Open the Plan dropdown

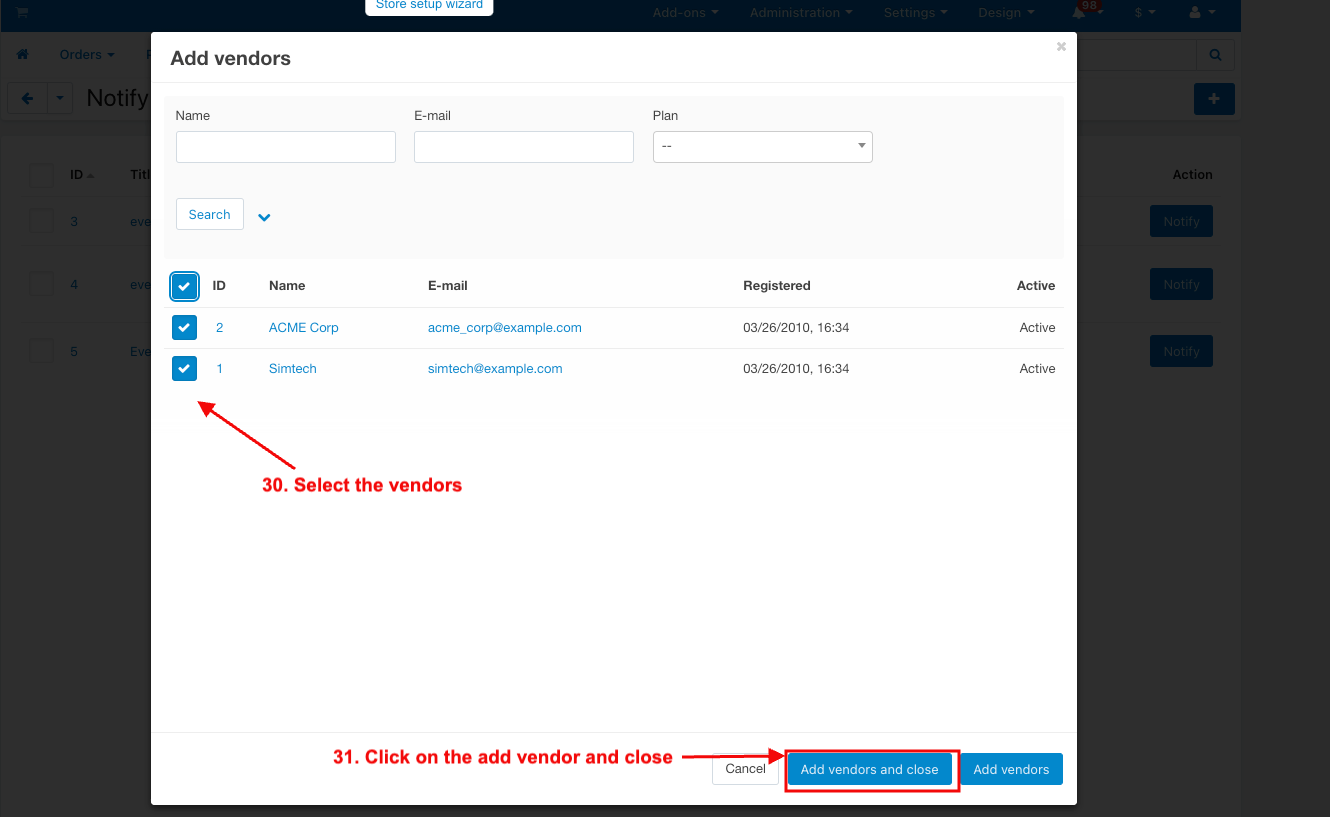click(x=762, y=147)
